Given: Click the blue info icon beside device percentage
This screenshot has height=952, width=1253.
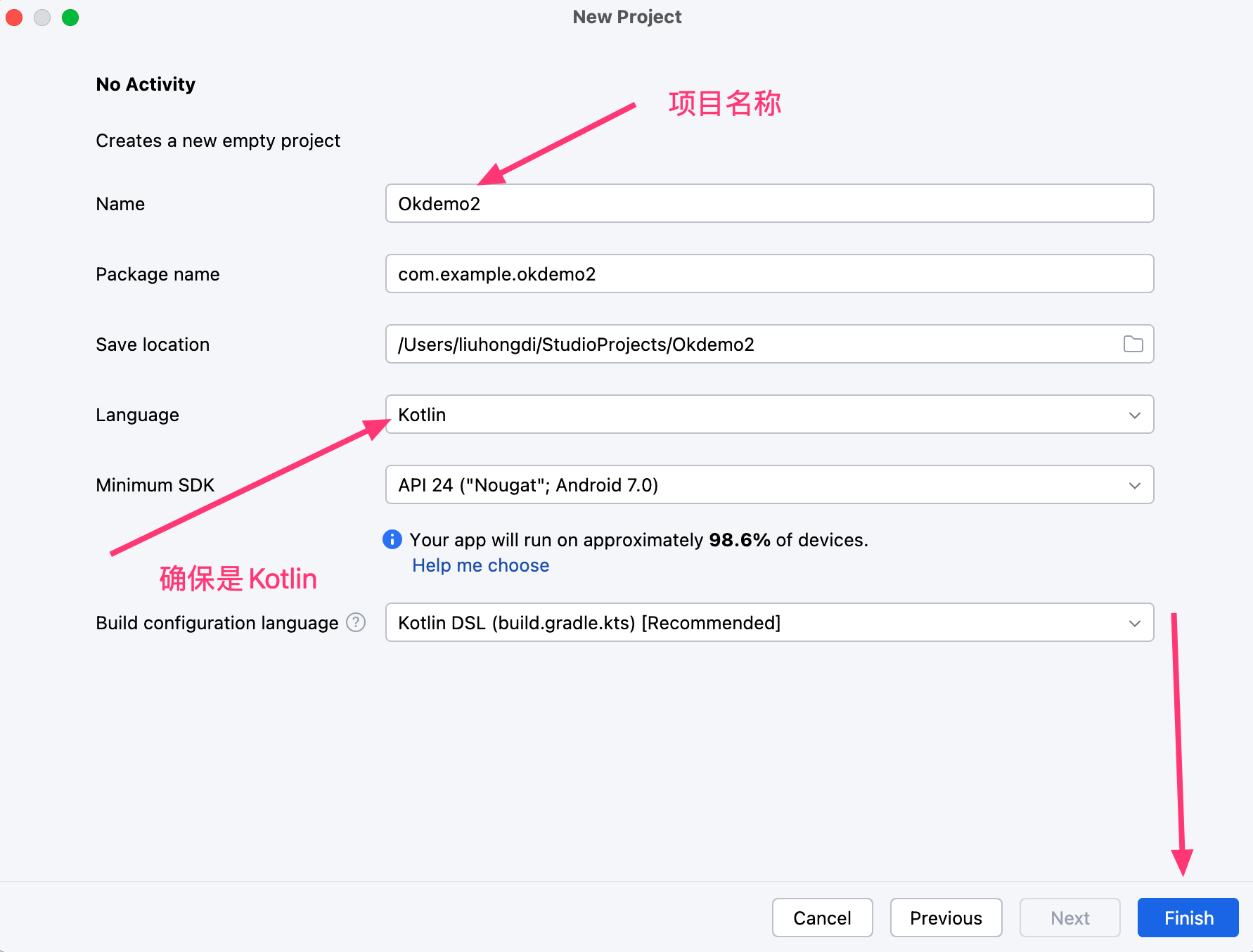Looking at the screenshot, I should pos(392,539).
